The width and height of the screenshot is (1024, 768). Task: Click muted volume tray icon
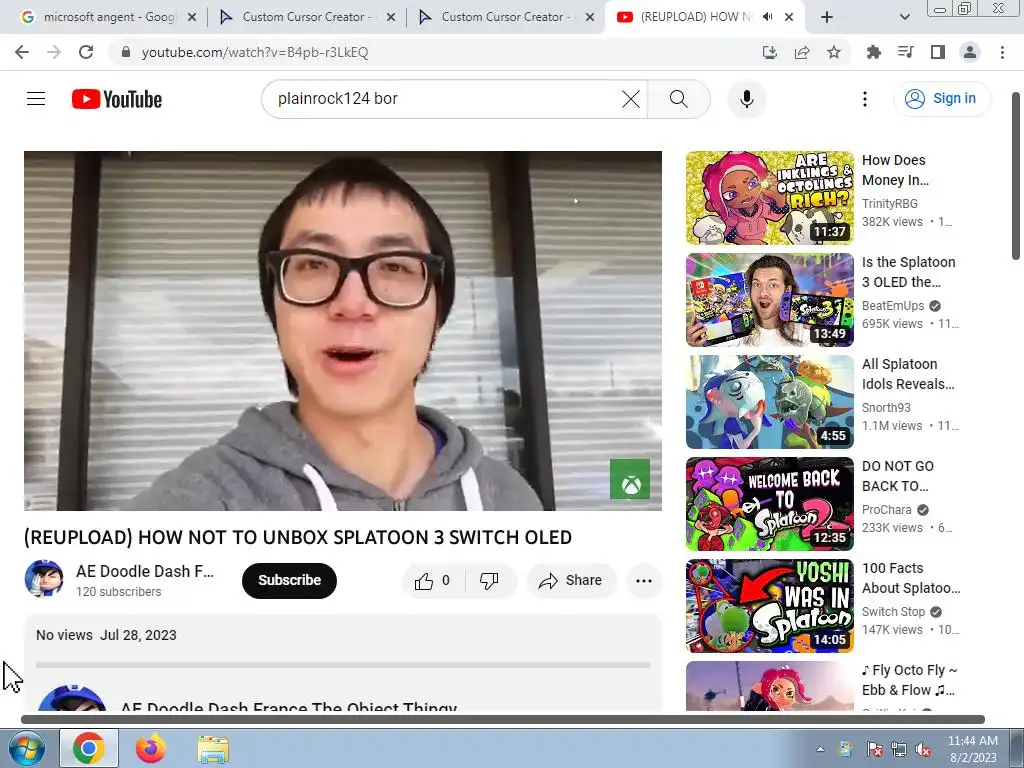pyautogui.click(x=923, y=750)
